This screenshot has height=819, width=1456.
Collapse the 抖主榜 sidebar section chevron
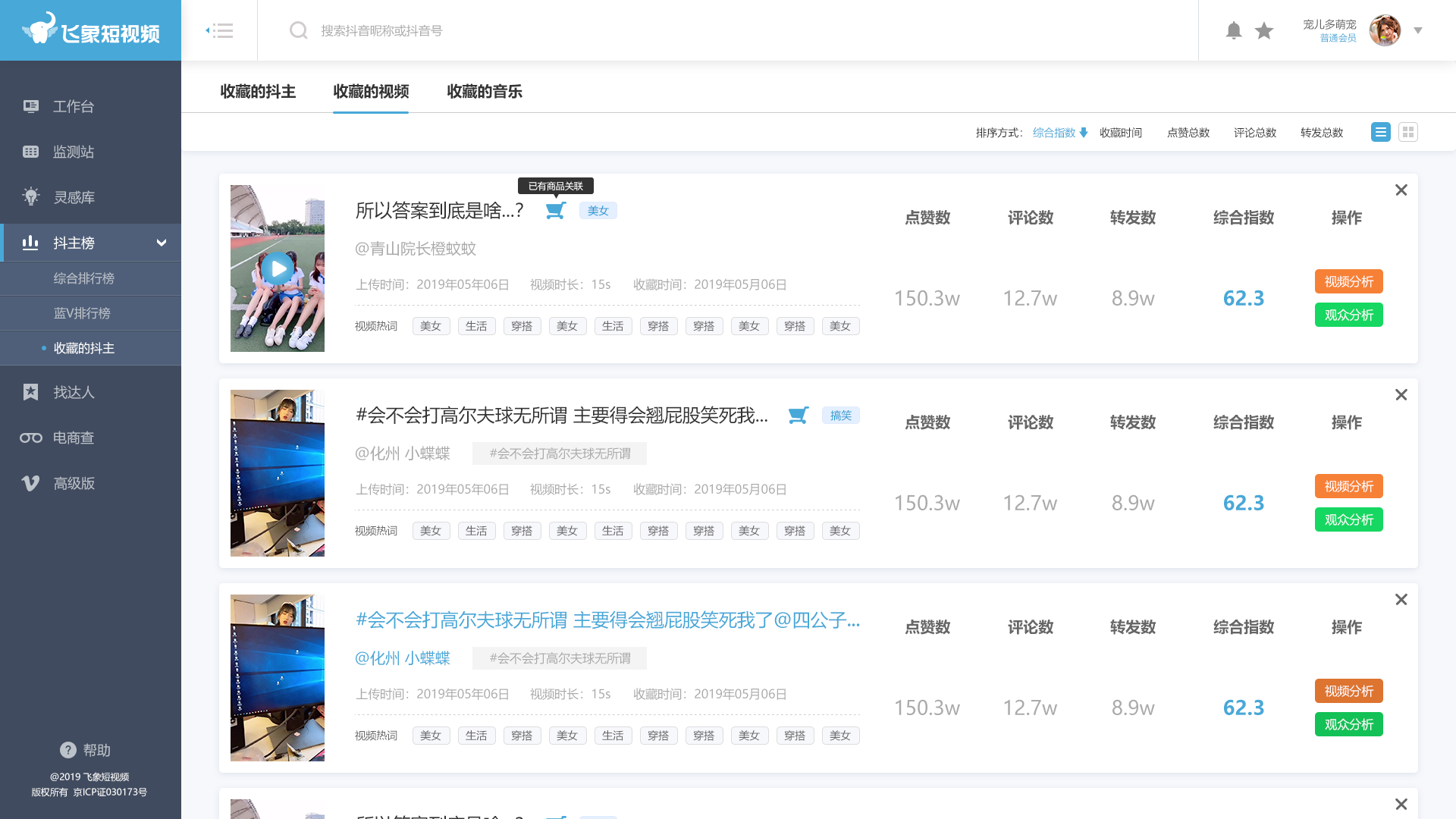(x=161, y=243)
